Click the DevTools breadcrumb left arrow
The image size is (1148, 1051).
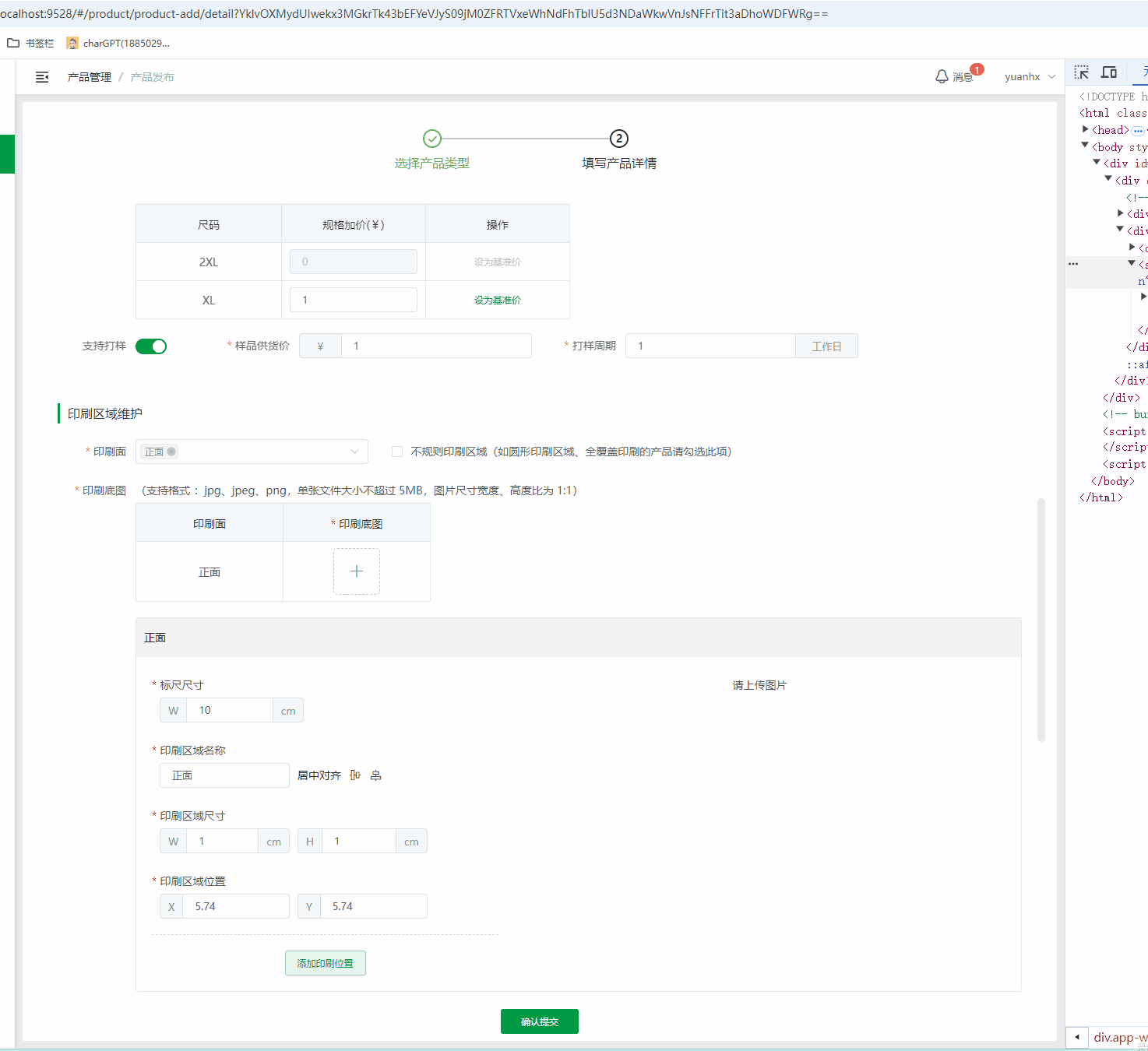click(1077, 1037)
